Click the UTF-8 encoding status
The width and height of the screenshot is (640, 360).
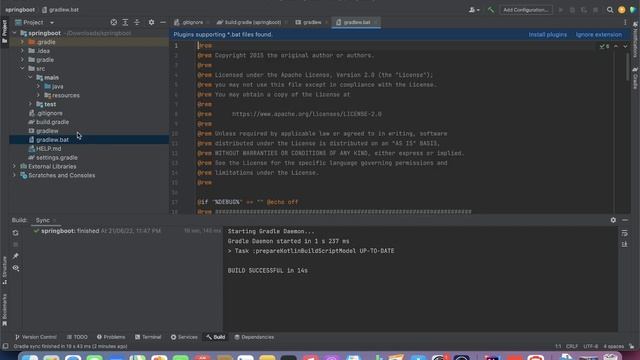pyautogui.click(x=591, y=346)
